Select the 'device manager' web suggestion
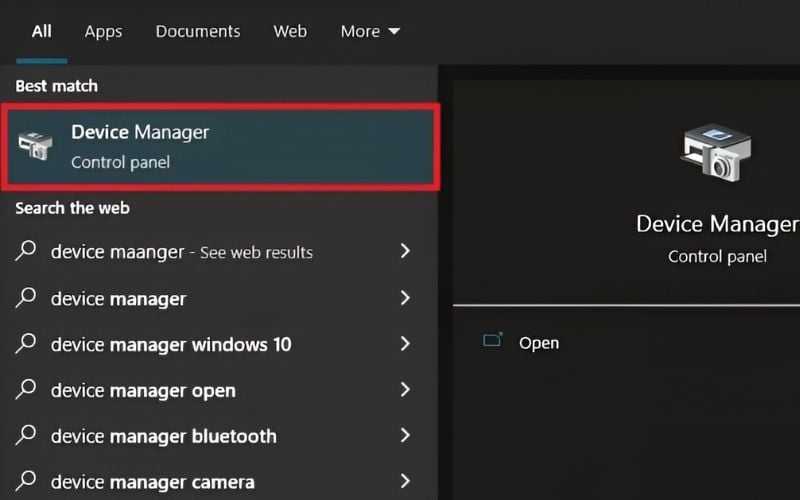 click(x=218, y=298)
